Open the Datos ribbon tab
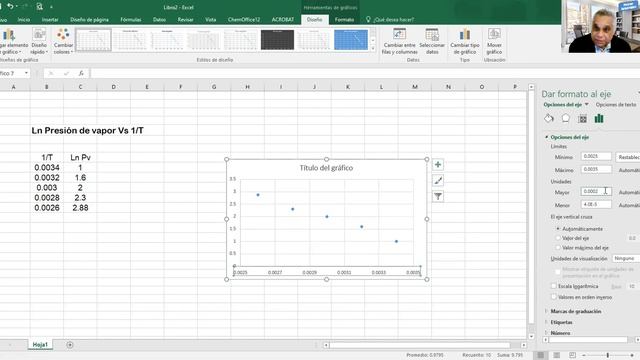The width and height of the screenshot is (640, 360). pyautogui.click(x=159, y=19)
